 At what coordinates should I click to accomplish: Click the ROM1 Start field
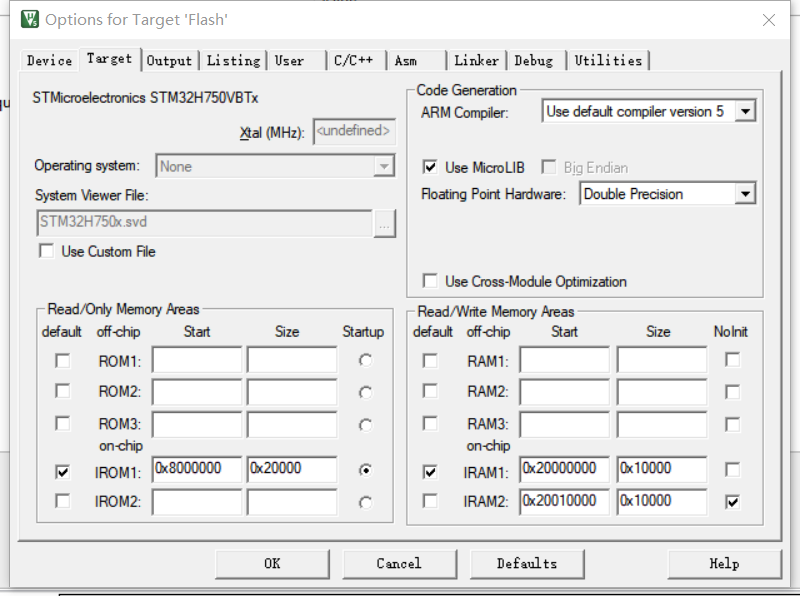pyautogui.click(x=197, y=360)
